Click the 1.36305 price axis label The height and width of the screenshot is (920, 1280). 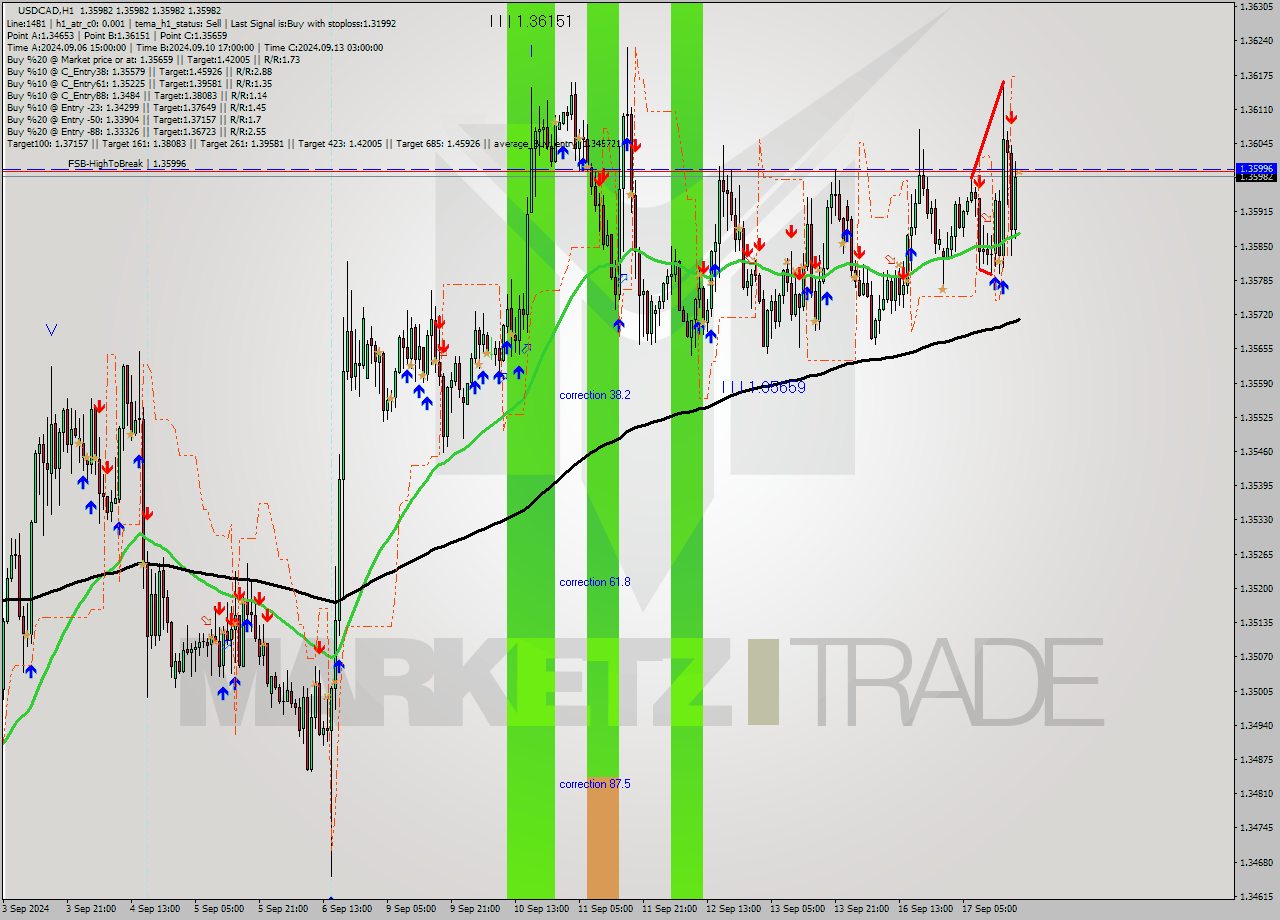click(1256, 6)
